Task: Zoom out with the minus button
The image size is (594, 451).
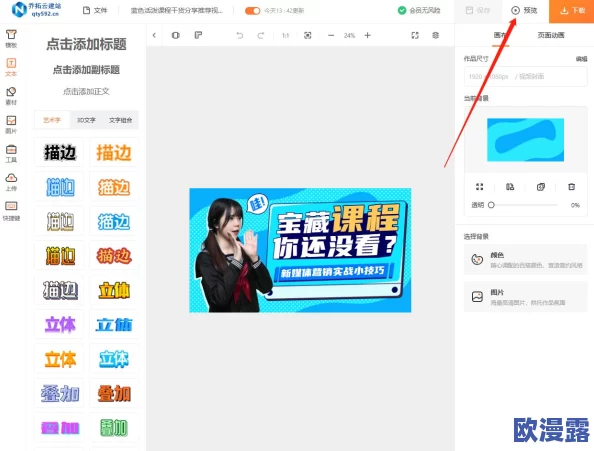Action: 331,35
